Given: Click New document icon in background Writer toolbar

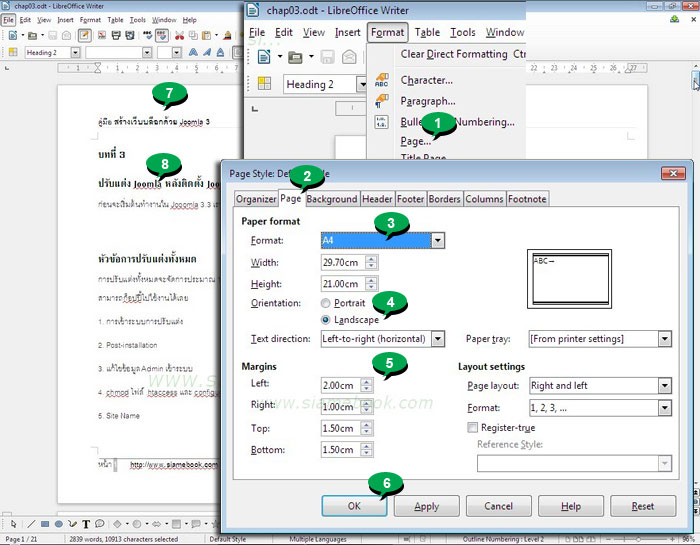Looking at the screenshot, I should pos(12,35).
